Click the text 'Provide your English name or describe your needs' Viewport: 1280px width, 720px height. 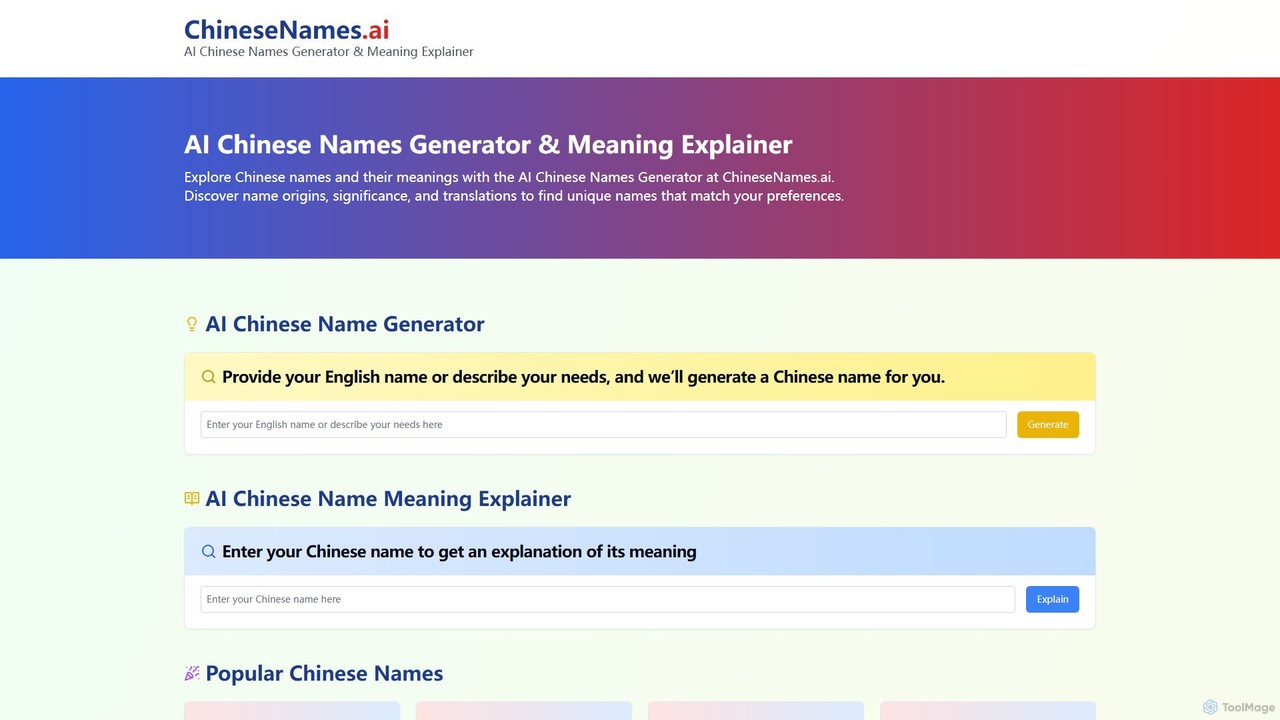416,377
